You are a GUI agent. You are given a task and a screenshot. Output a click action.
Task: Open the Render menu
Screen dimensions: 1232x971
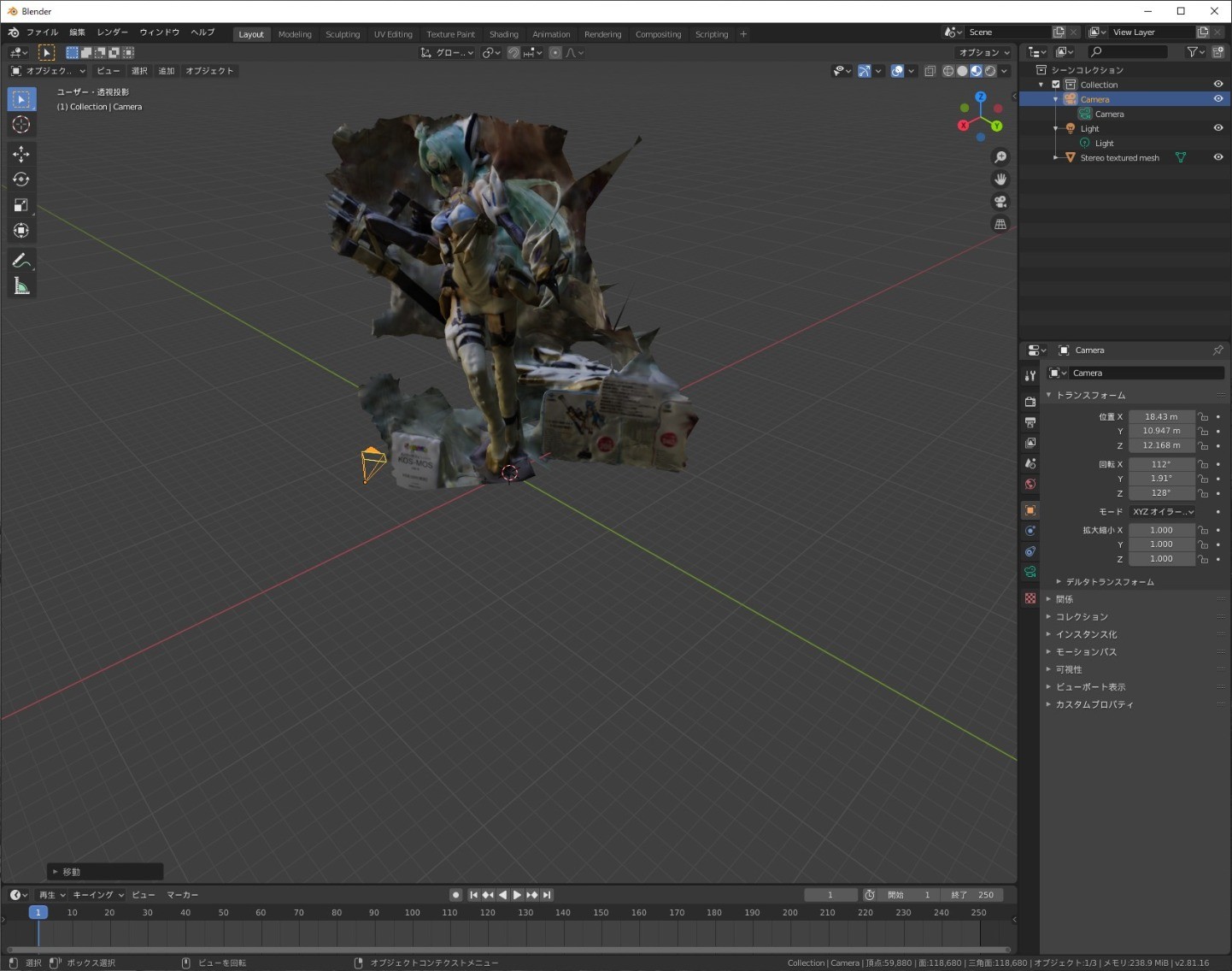coord(112,32)
